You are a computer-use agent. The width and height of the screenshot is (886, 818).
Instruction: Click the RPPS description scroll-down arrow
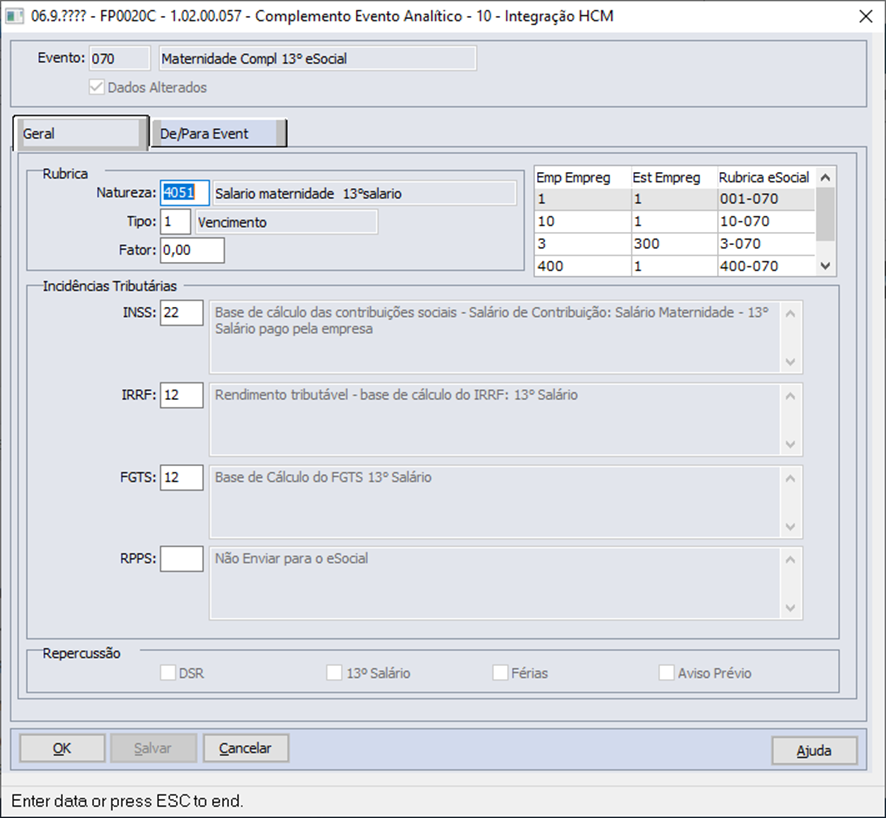[x=791, y=608]
